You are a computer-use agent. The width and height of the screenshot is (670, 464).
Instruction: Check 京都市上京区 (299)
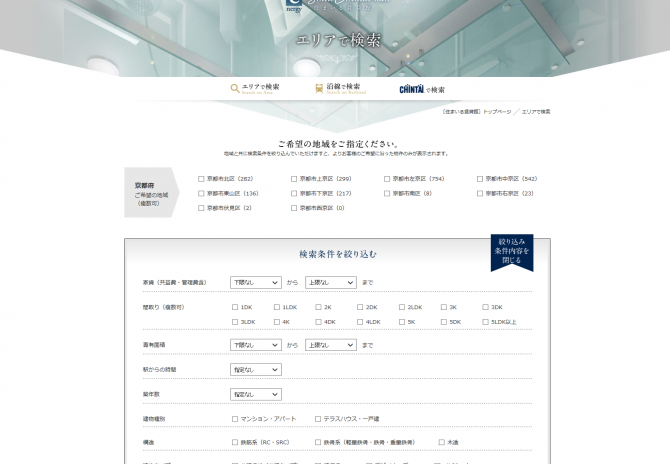(x=294, y=179)
